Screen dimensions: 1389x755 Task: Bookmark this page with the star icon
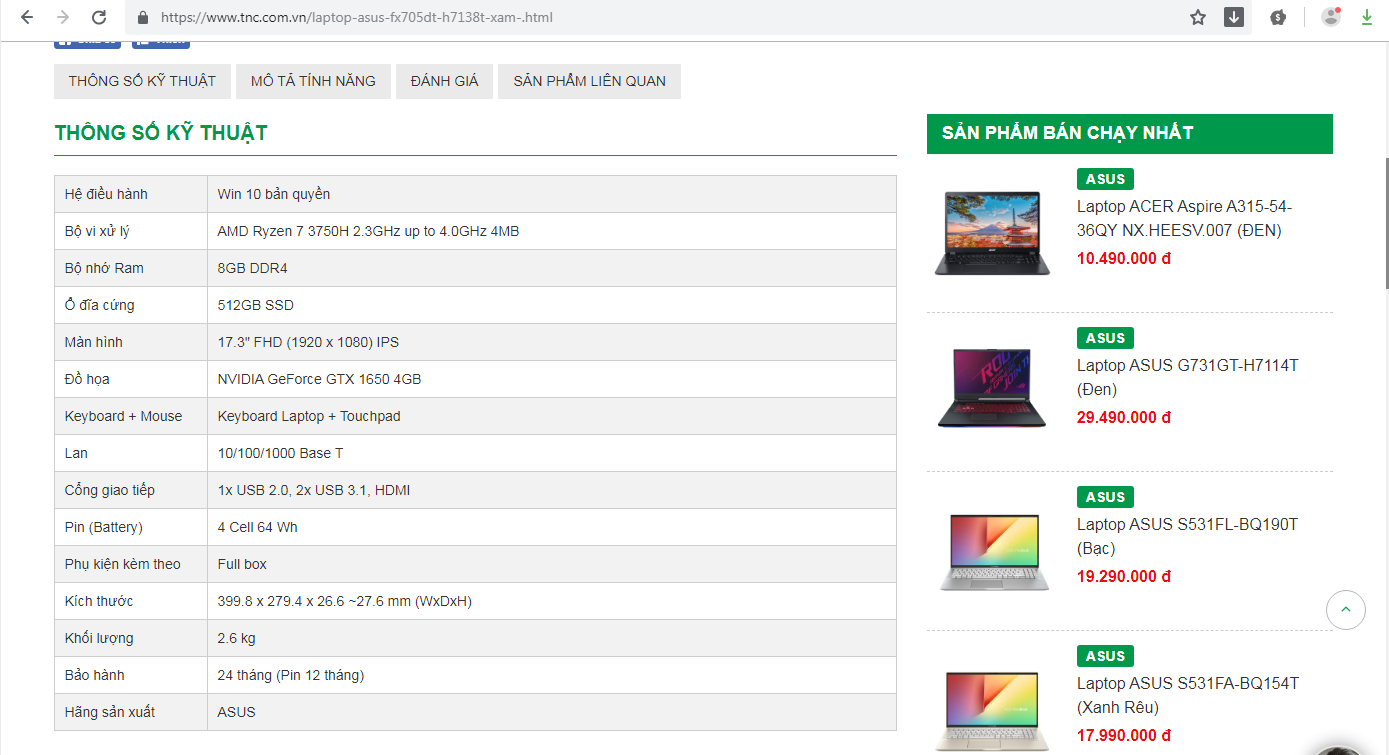coord(1198,17)
